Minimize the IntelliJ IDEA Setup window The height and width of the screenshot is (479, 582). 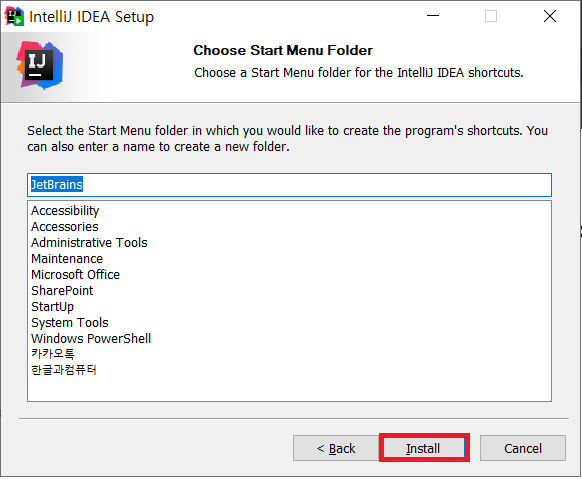point(433,16)
